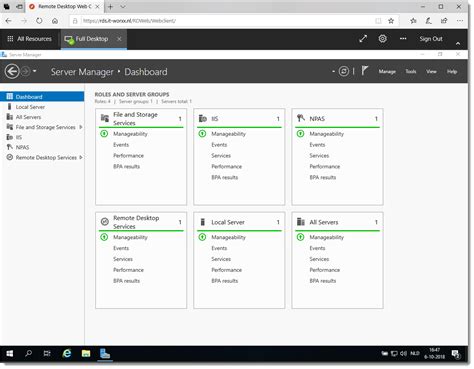This screenshot has width=474, height=369.
Task: Click Manageability status icon in IIS tile
Action: (x=202, y=134)
